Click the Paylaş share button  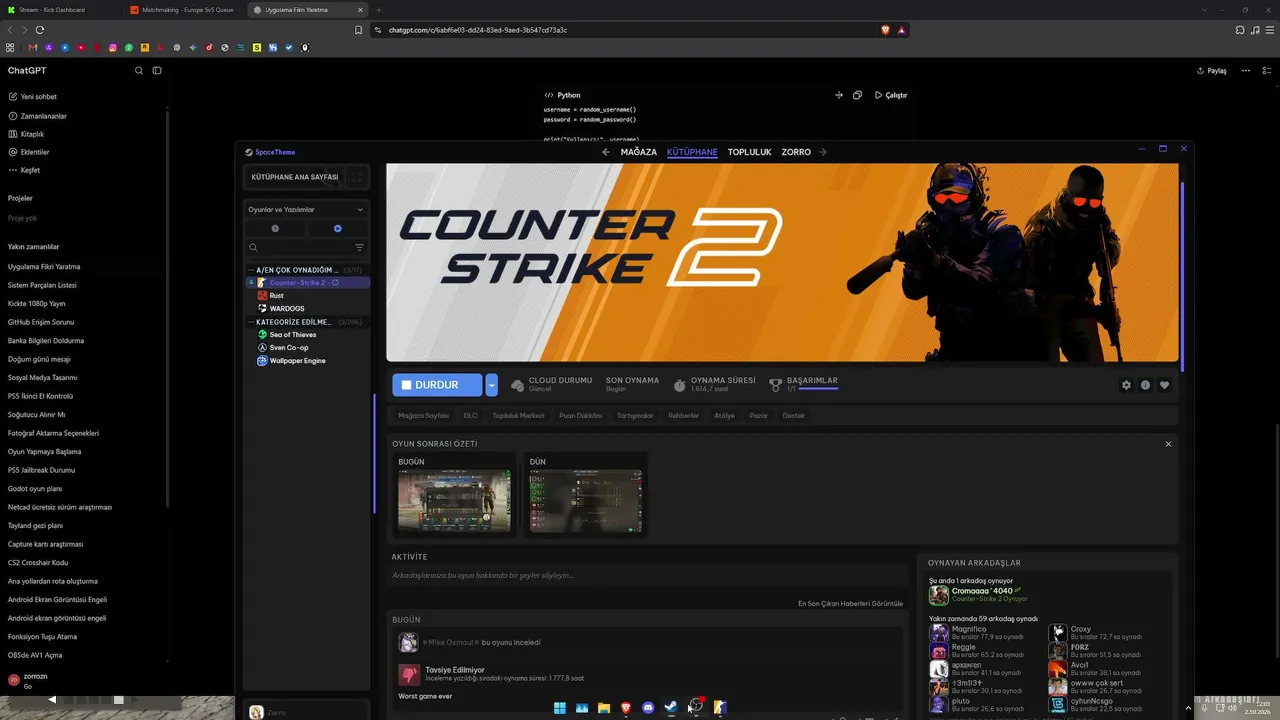point(1211,71)
